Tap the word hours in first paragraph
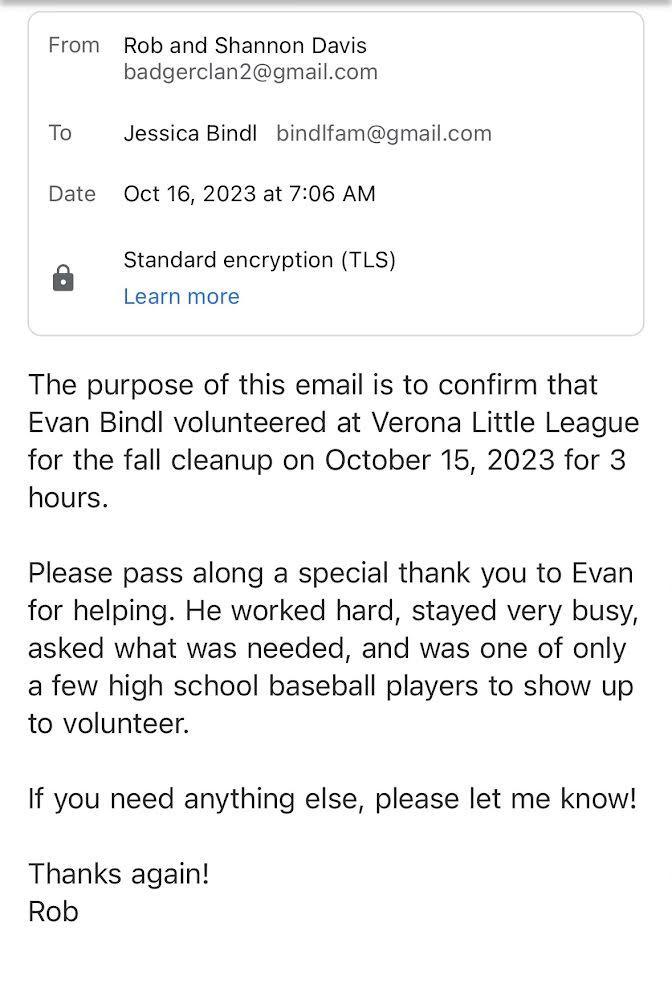Image resolution: width=672 pixels, height=1000 pixels. click(67, 497)
